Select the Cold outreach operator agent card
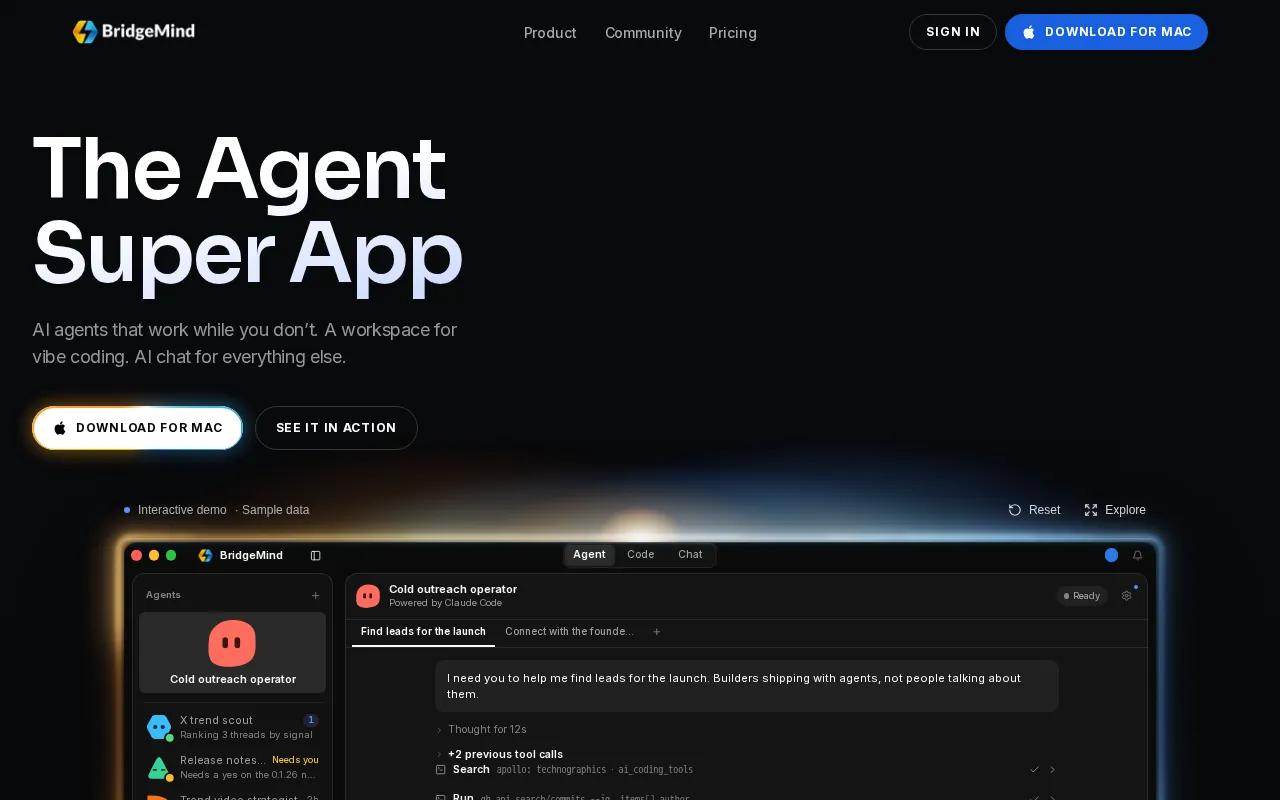Screen dimensions: 1280x800 pos(233,653)
